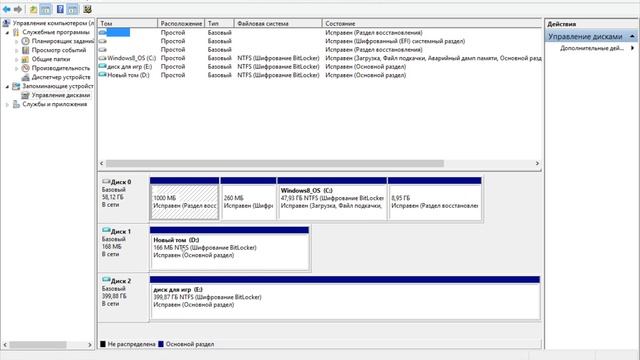Expand the Службы и приложения node

(7, 104)
